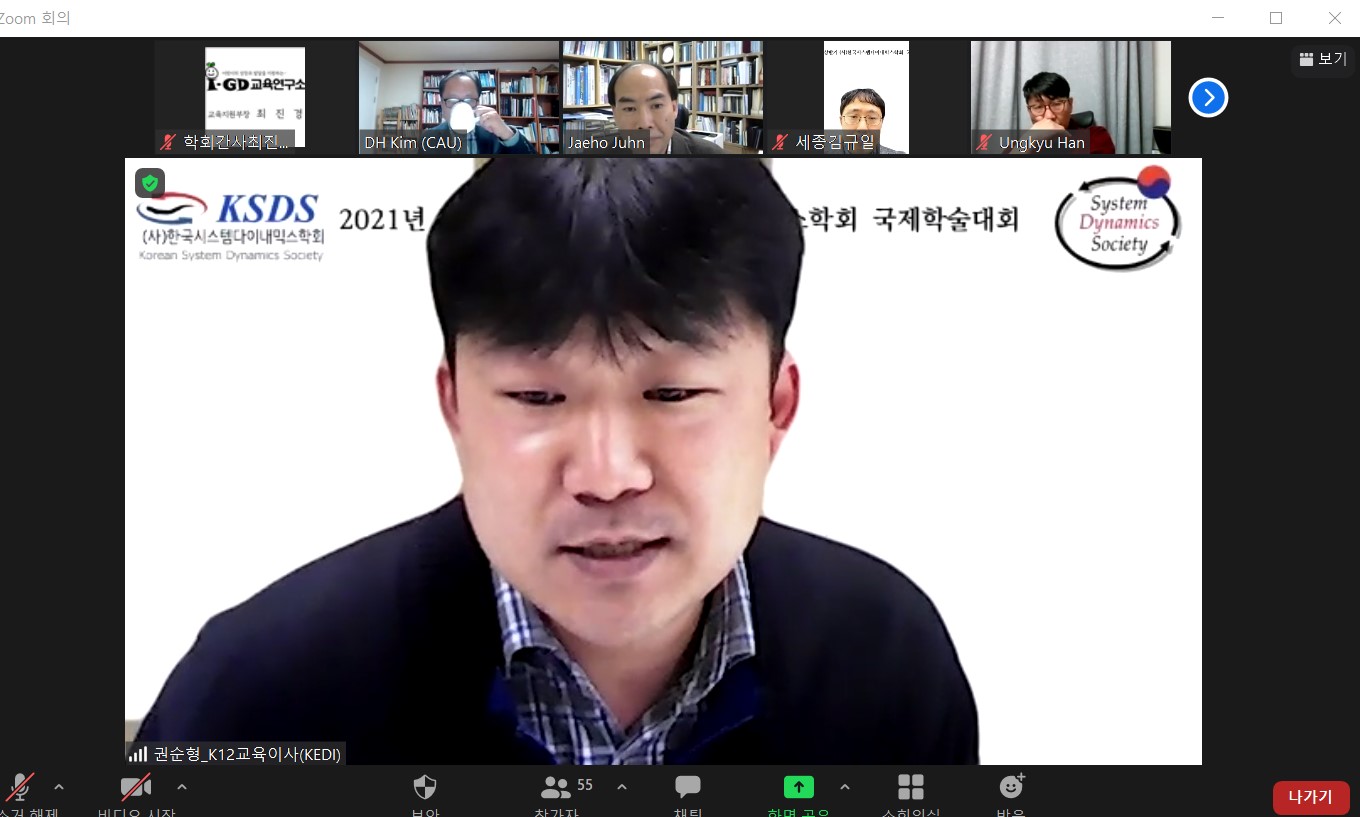Open the 보기 view menu
Screen dimensions: 1360x817
tap(1322, 59)
